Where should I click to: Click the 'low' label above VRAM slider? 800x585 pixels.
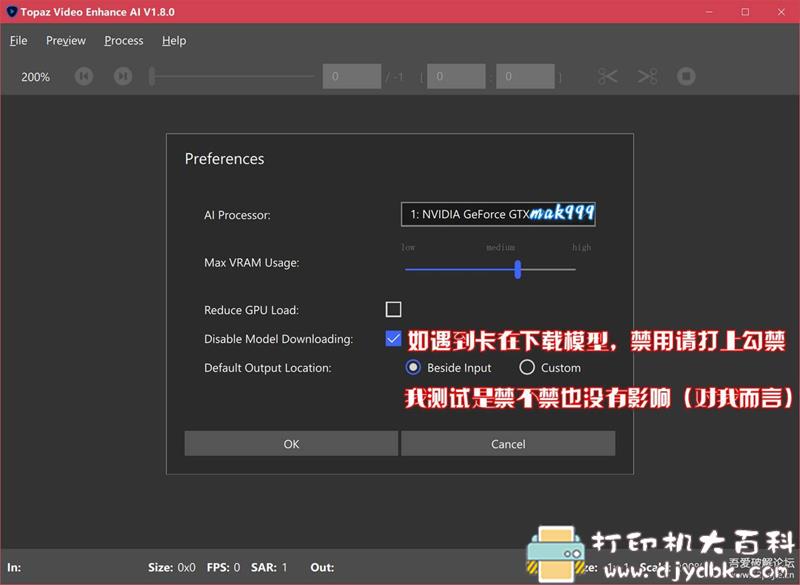point(408,247)
